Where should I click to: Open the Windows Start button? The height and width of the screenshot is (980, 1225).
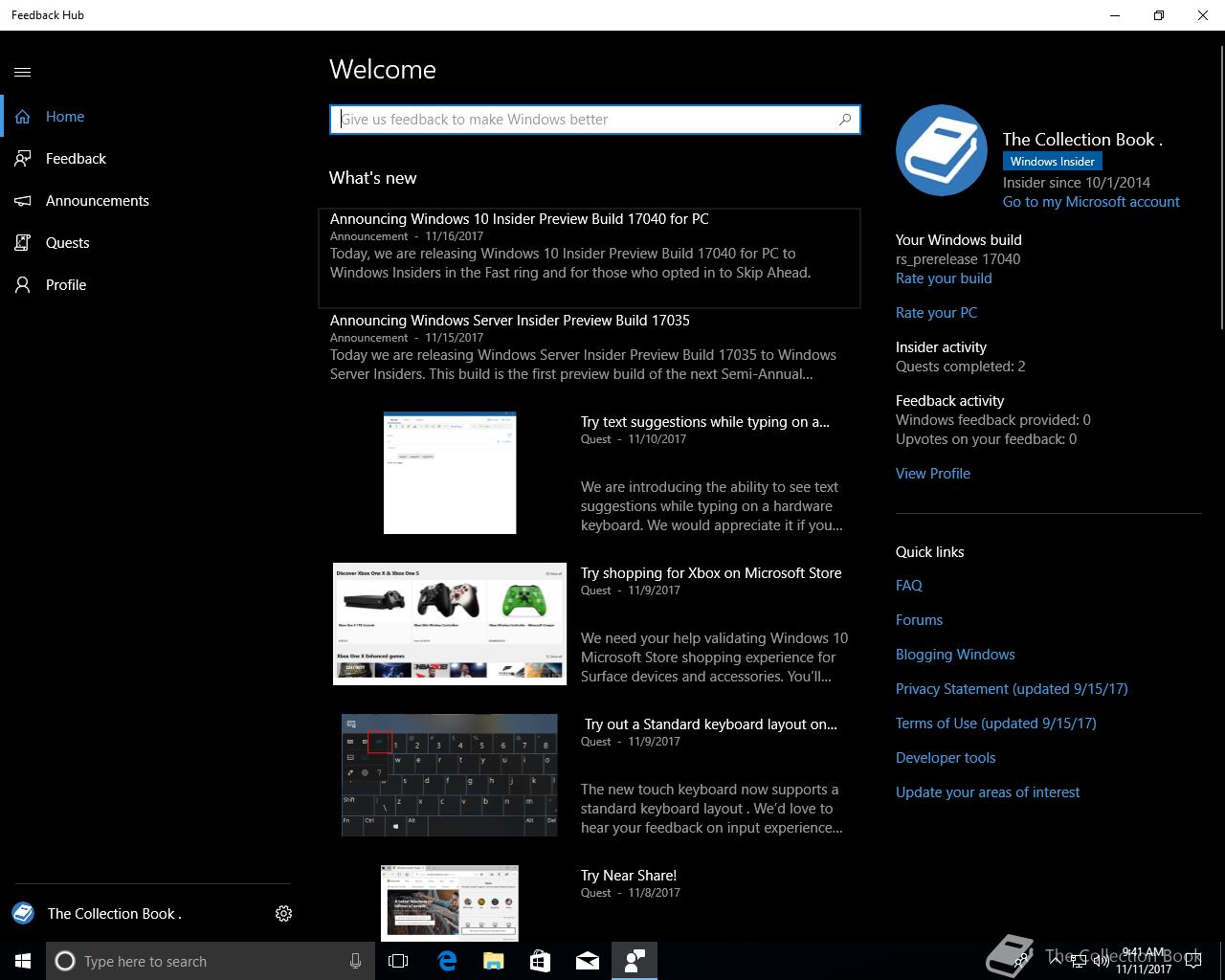pyautogui.click(x=23, y=961)
